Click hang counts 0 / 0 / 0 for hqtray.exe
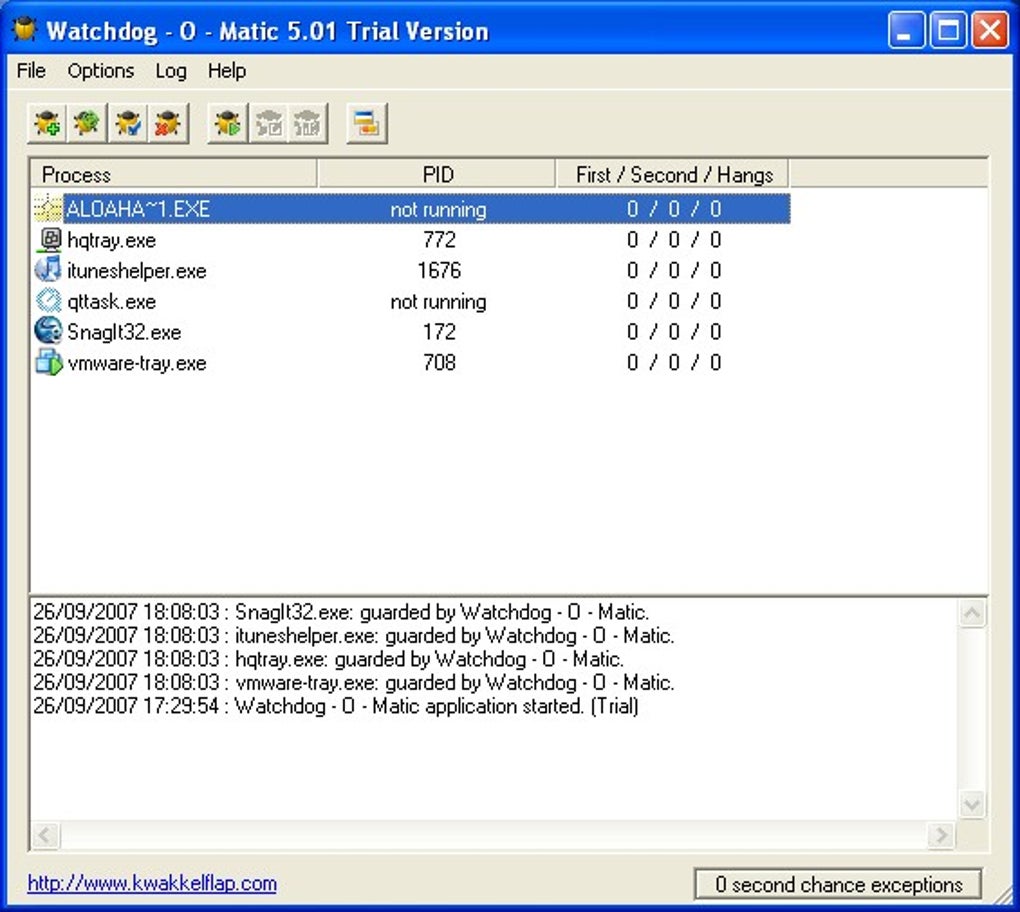 coord(674,239)
